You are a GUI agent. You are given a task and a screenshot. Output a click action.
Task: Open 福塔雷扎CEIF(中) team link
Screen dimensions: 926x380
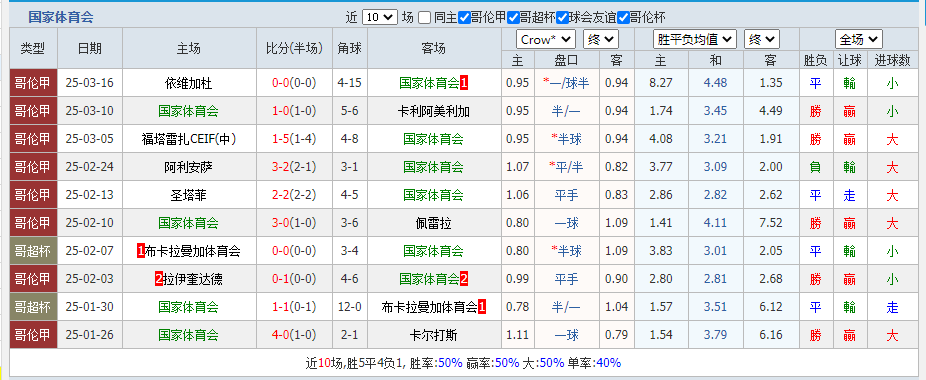click(188, 139)
